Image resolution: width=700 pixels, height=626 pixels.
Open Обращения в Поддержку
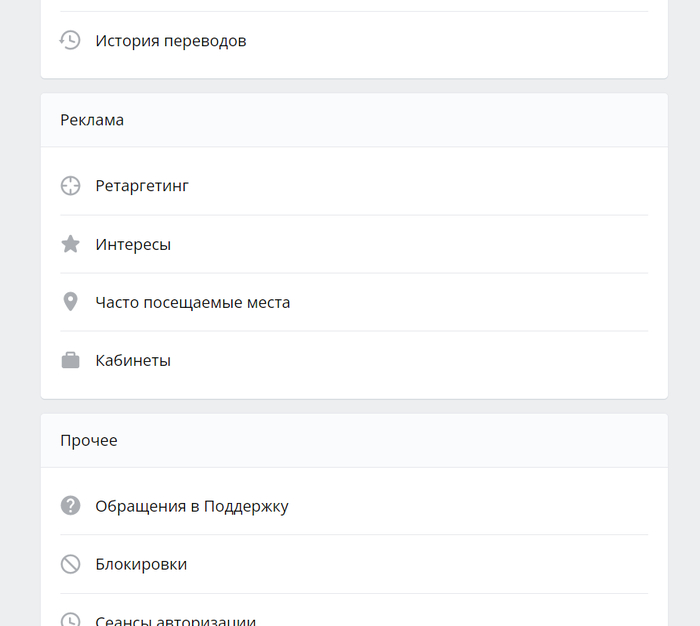point(191,506)
